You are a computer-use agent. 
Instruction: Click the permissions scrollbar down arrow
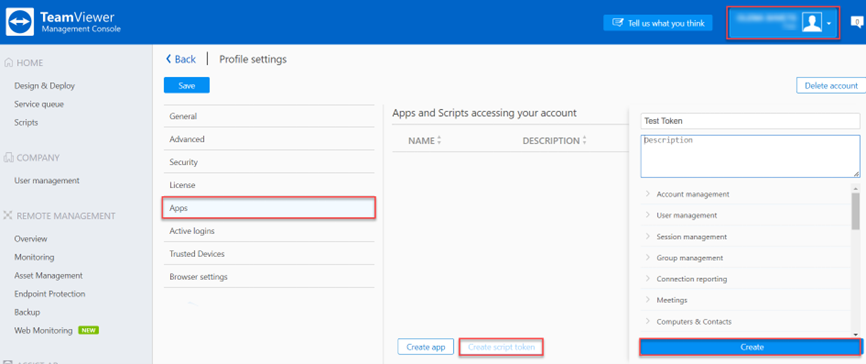(x=856, y=335)
